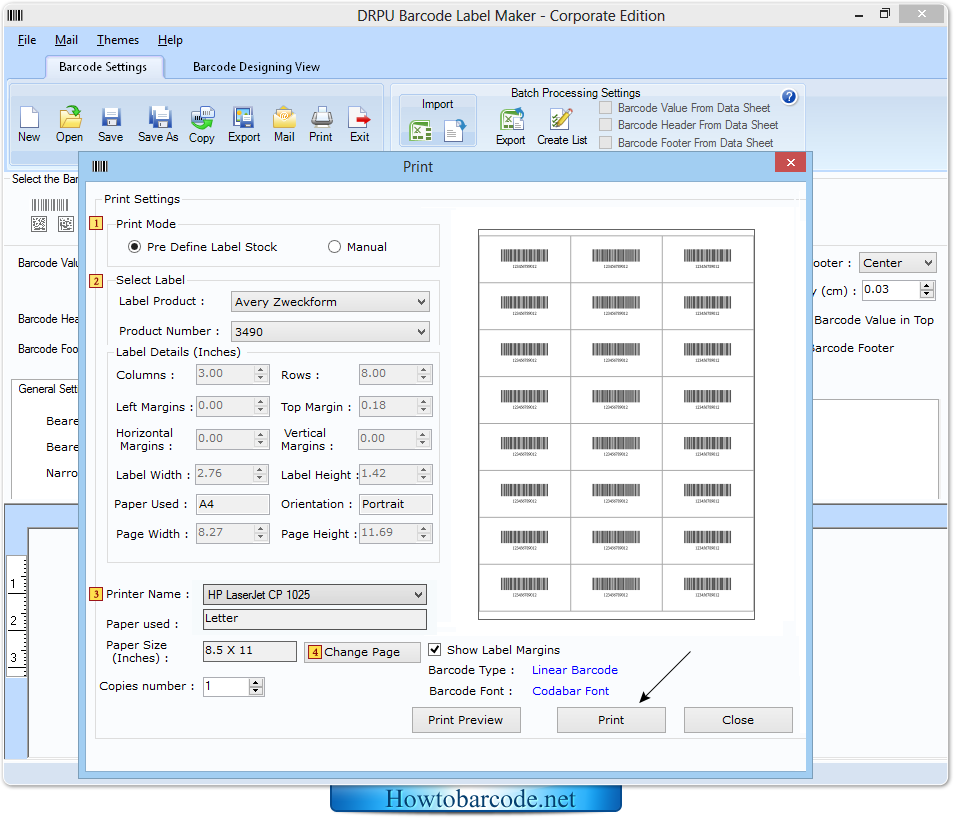Open the Mail menu
The height and width of the screenshot is (818, 954).
[x=66, y=40]
